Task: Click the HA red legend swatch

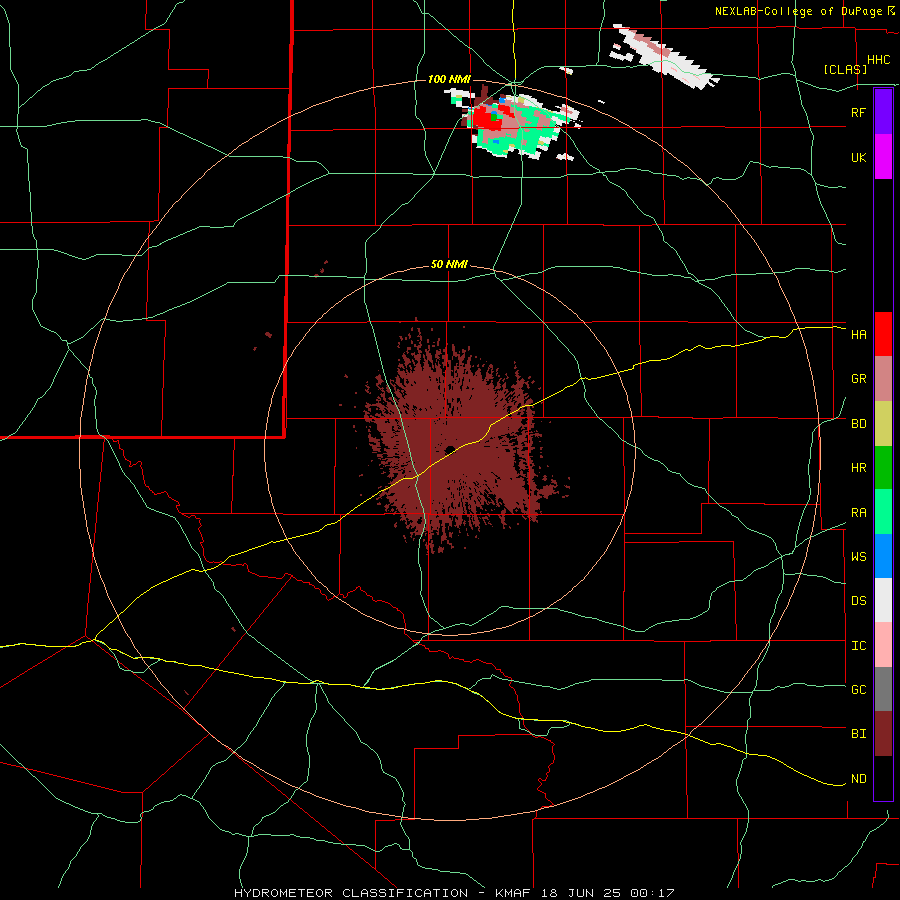Action: point(883,334)
